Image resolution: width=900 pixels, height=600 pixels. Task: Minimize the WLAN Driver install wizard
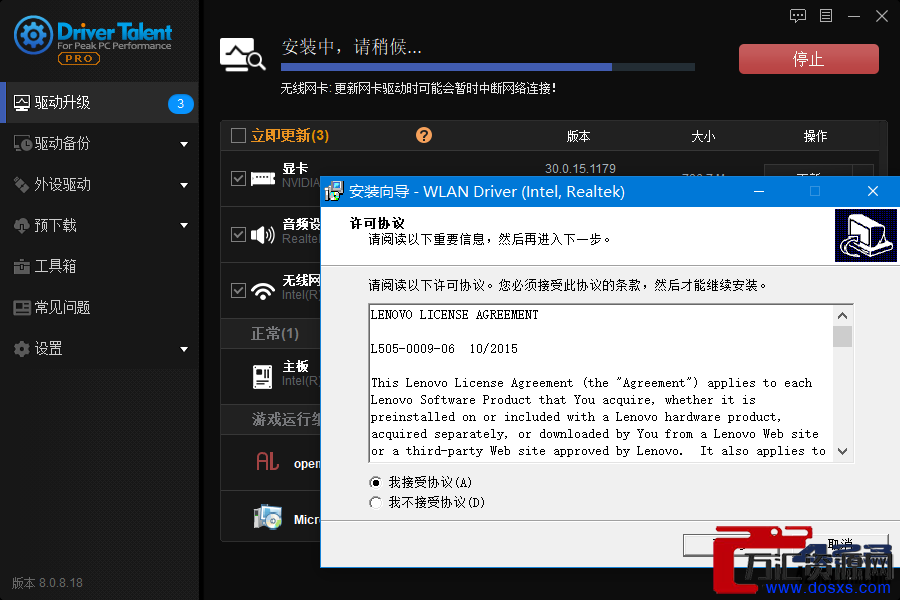[759, 191]
